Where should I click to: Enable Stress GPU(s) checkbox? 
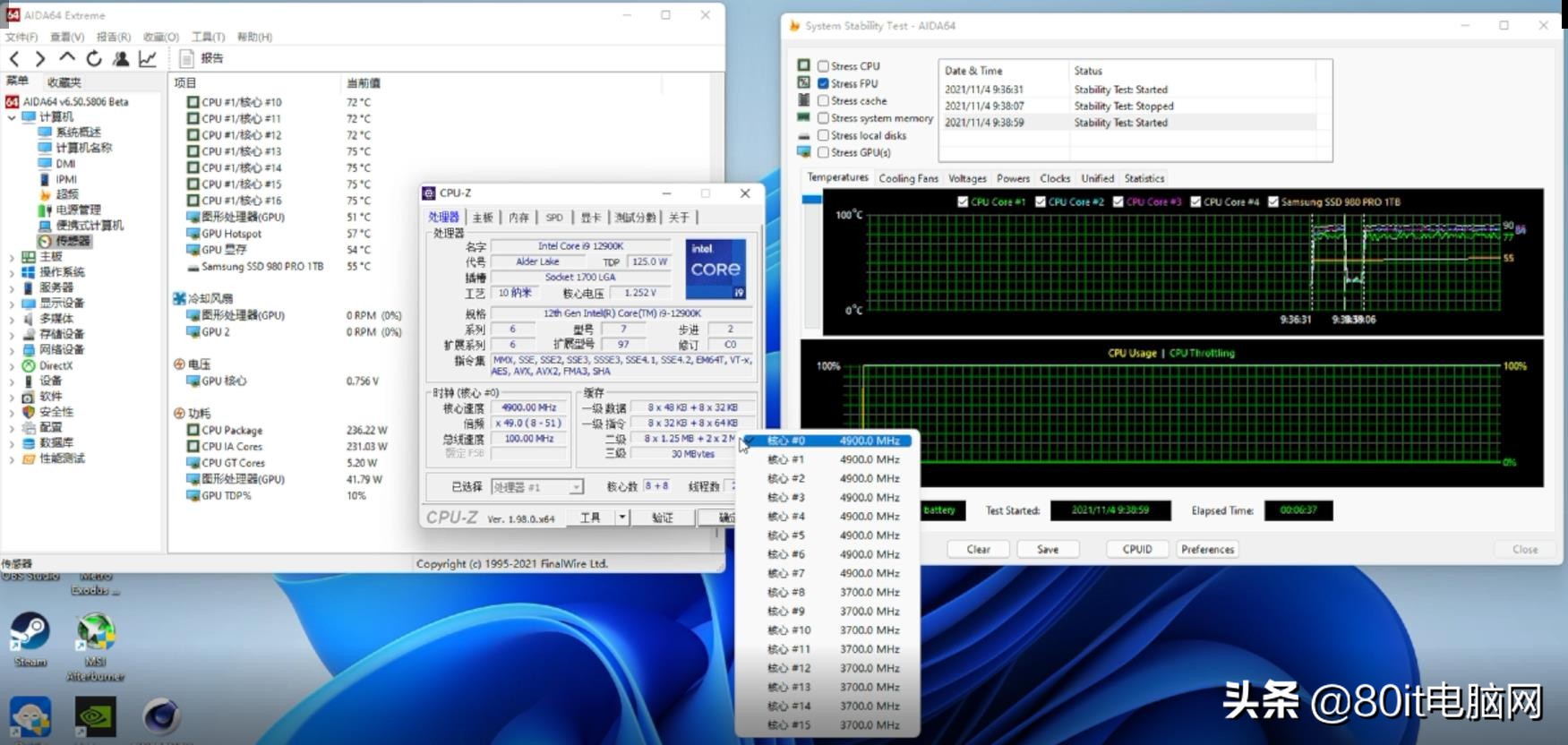click(823, 152)
